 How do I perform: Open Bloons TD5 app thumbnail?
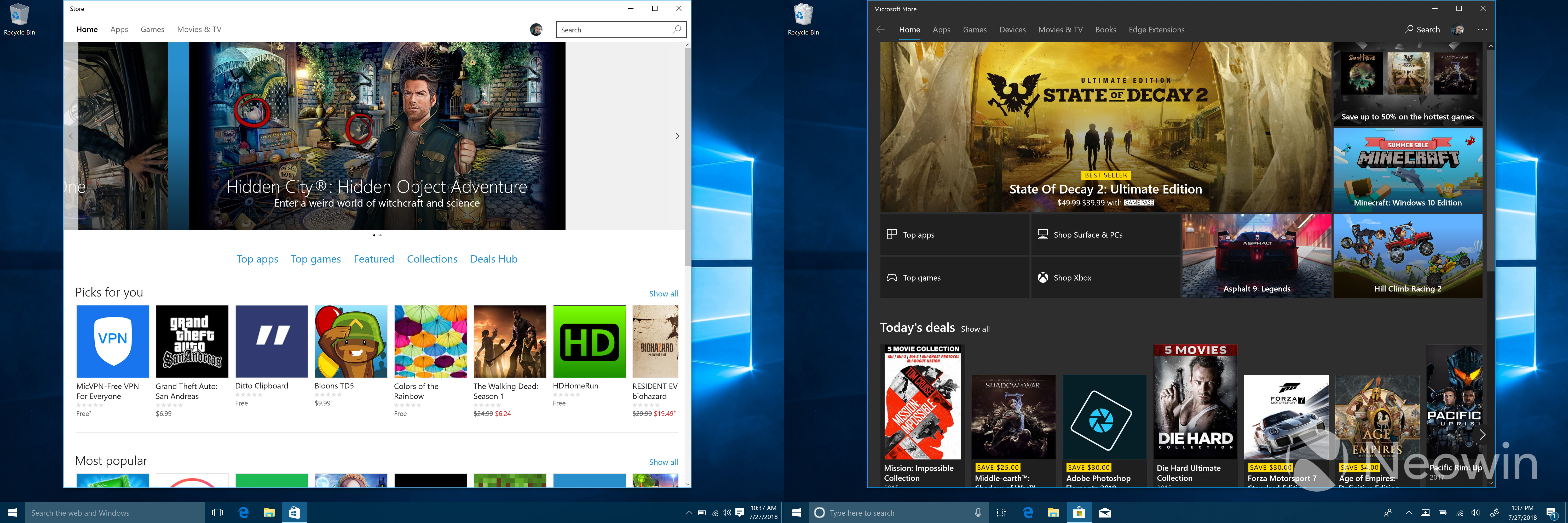click(351, 341)
